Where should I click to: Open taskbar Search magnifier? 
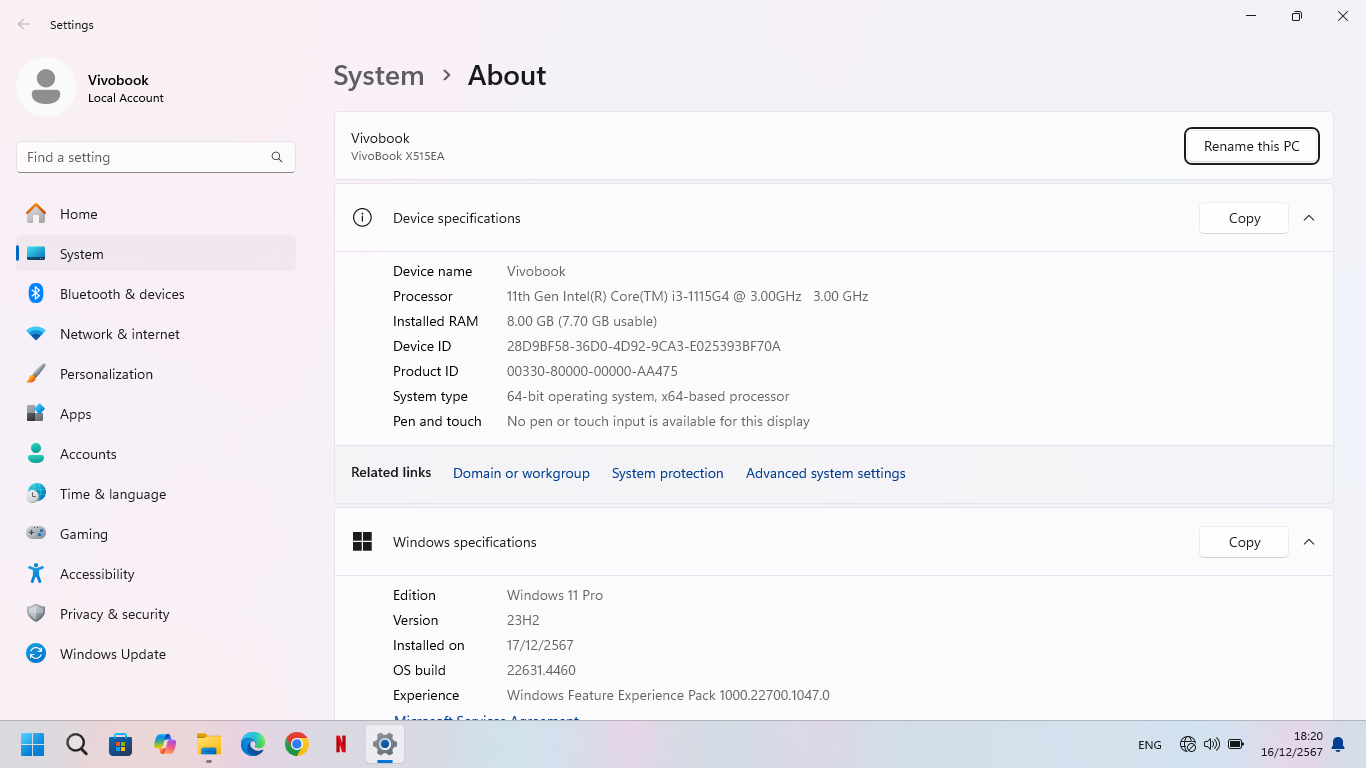click(x=77, y=744)
